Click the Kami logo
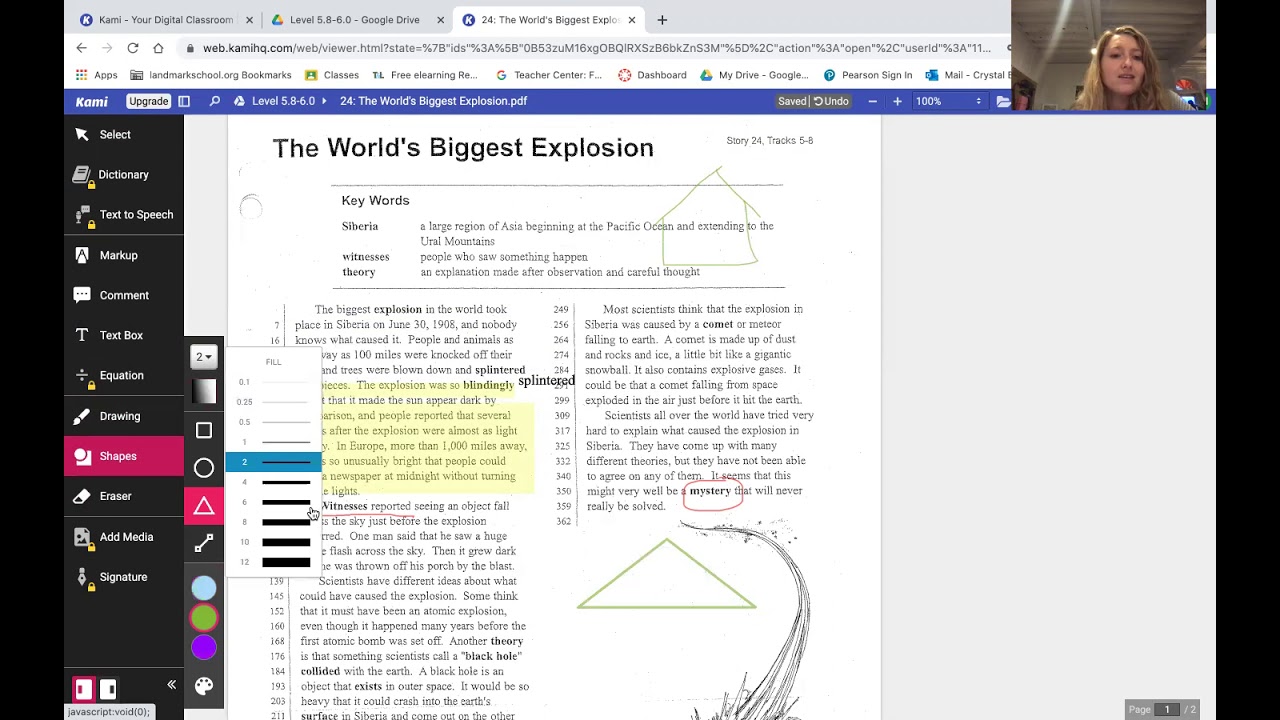This screenshot has height=720, width=1280. 92,101
